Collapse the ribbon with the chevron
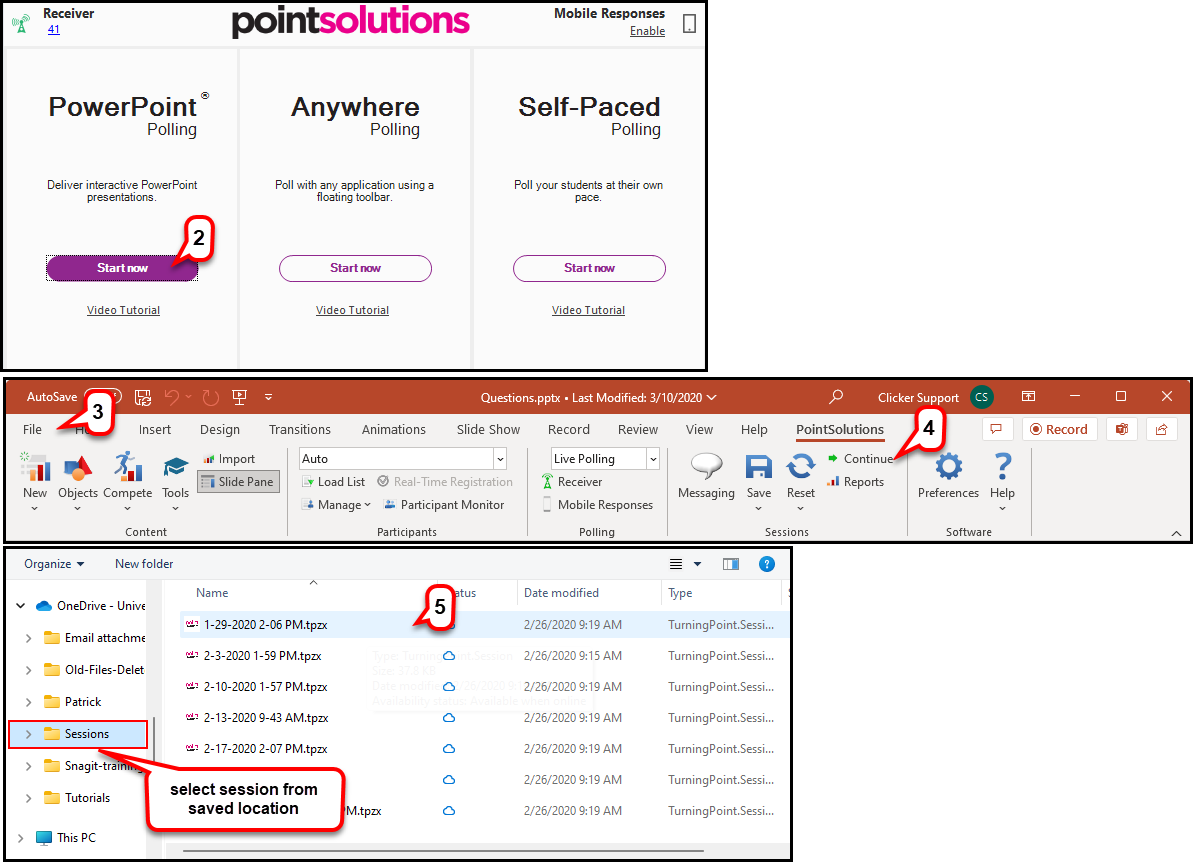Image resolution: width=1193 pixels, height=862 pixels. (1176, 533)
